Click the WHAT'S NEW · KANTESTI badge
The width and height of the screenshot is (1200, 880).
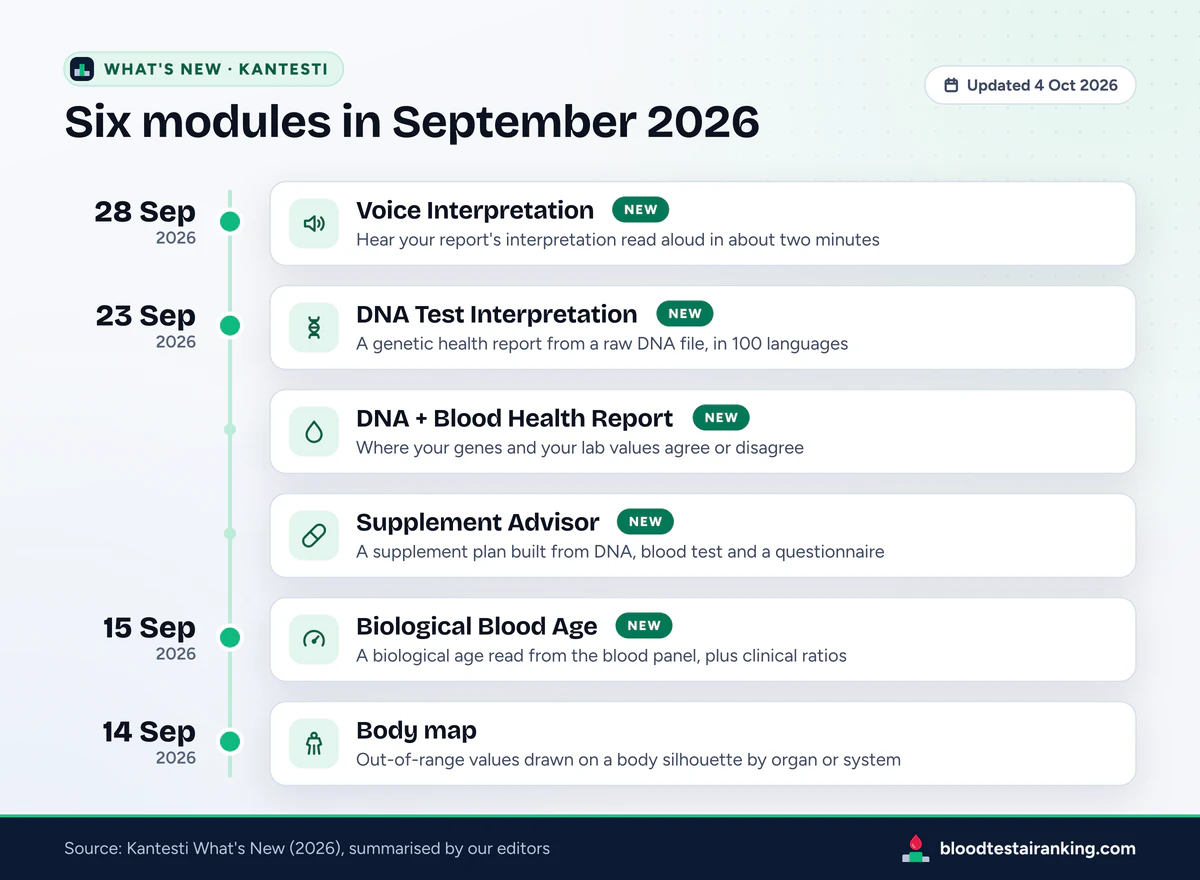(204, 69)
